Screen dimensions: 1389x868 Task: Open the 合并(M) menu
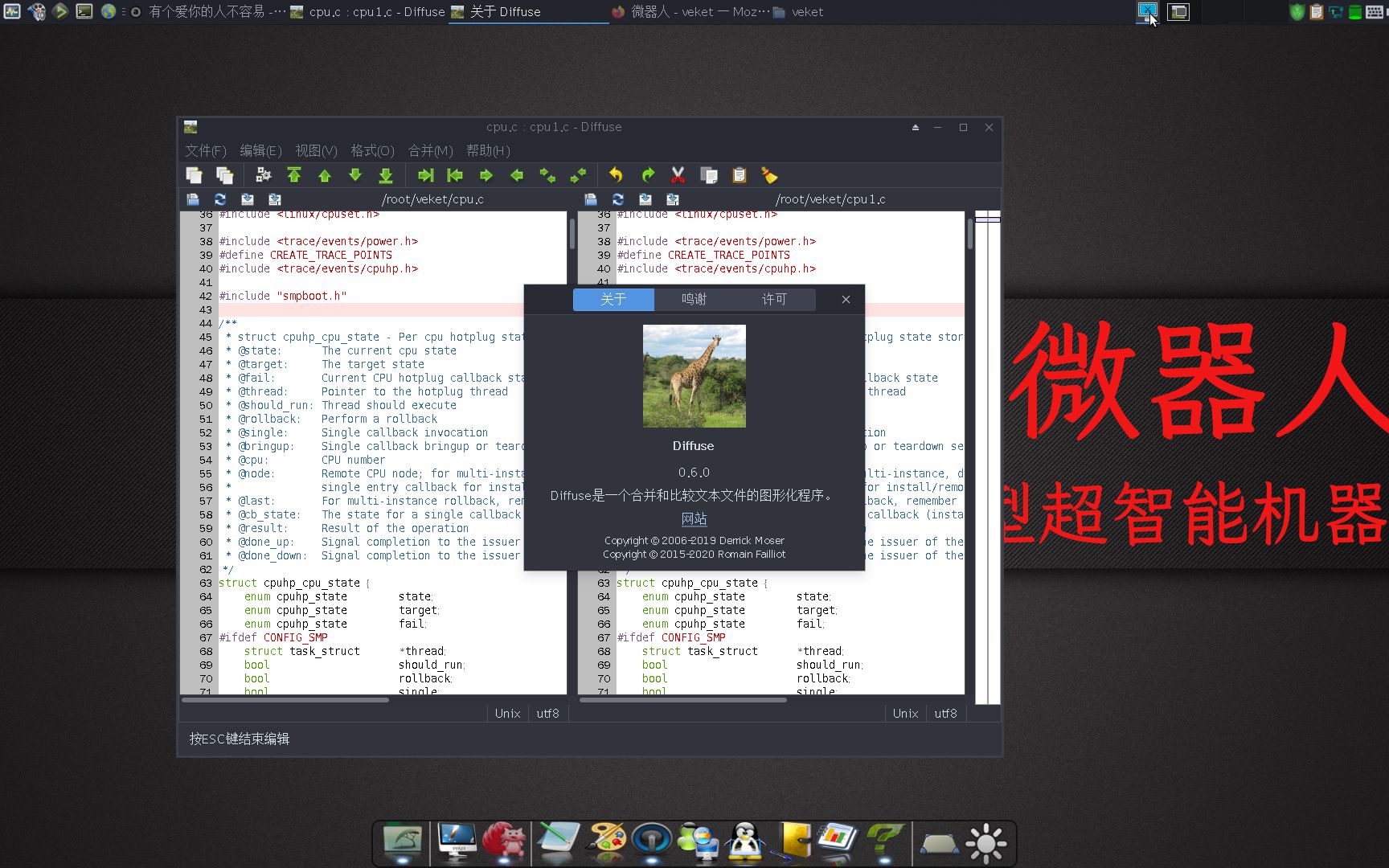pos(430,150)
